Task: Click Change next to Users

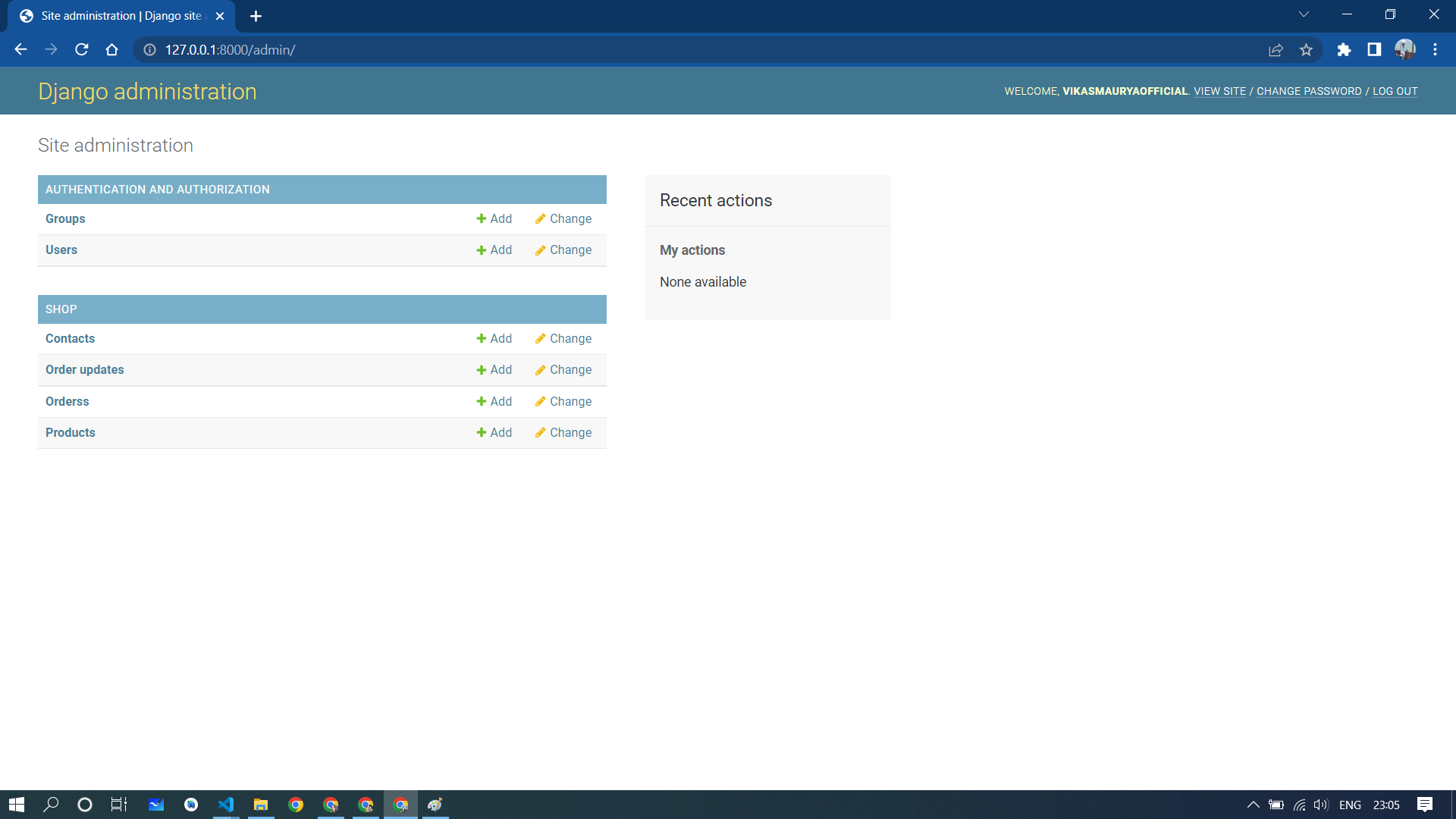Action: tap(563, 249)
